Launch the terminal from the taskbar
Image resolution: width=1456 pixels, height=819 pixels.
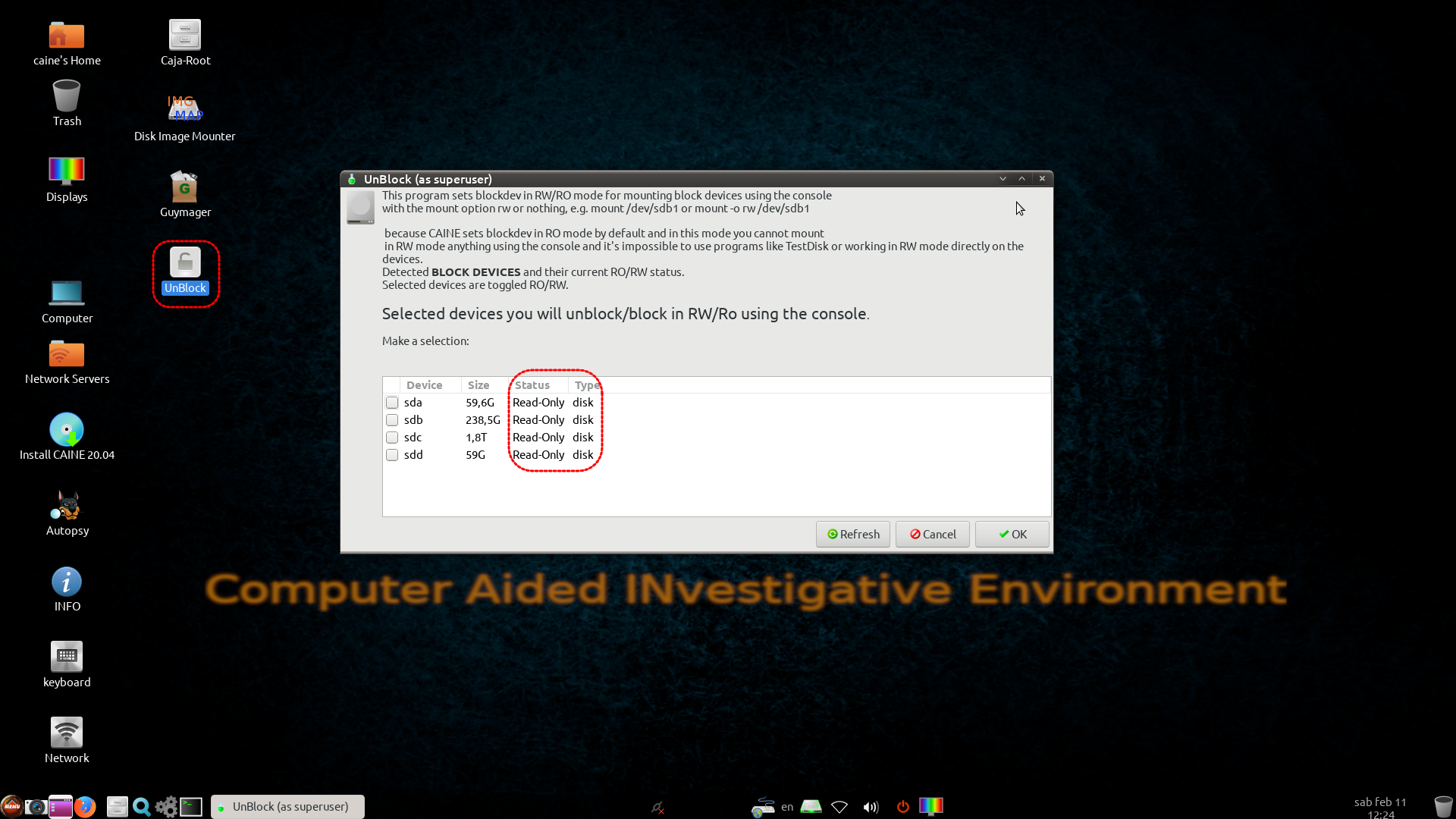(x=191, y=807)
